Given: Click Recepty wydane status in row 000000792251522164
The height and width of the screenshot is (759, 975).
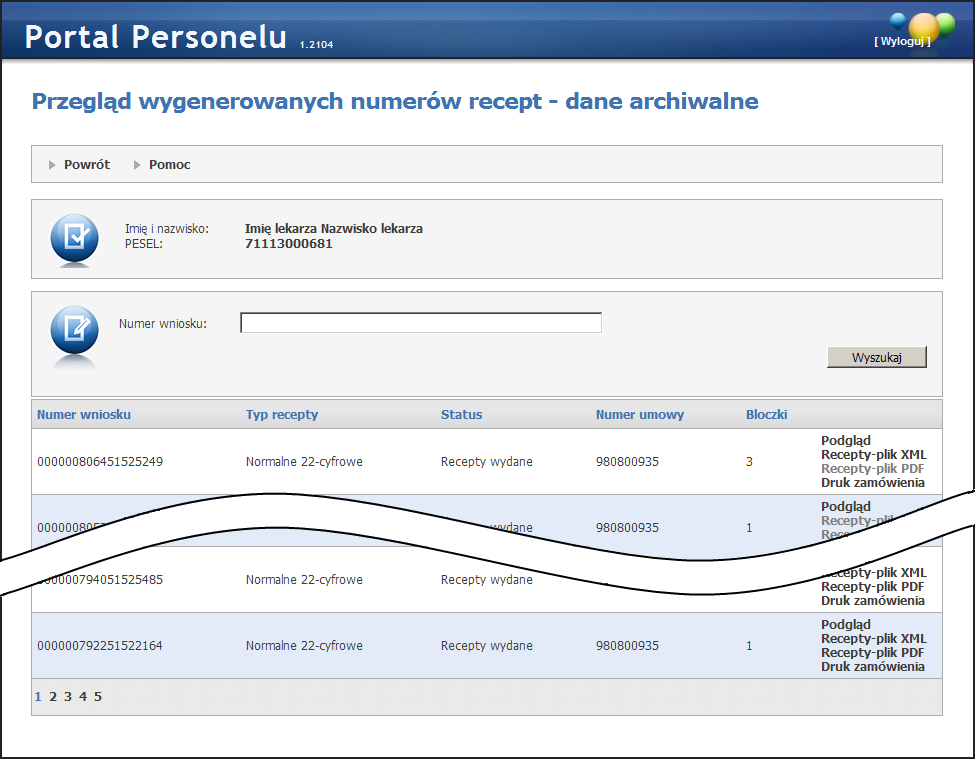Looking at the screenshot, I should [x=487, y=646].
